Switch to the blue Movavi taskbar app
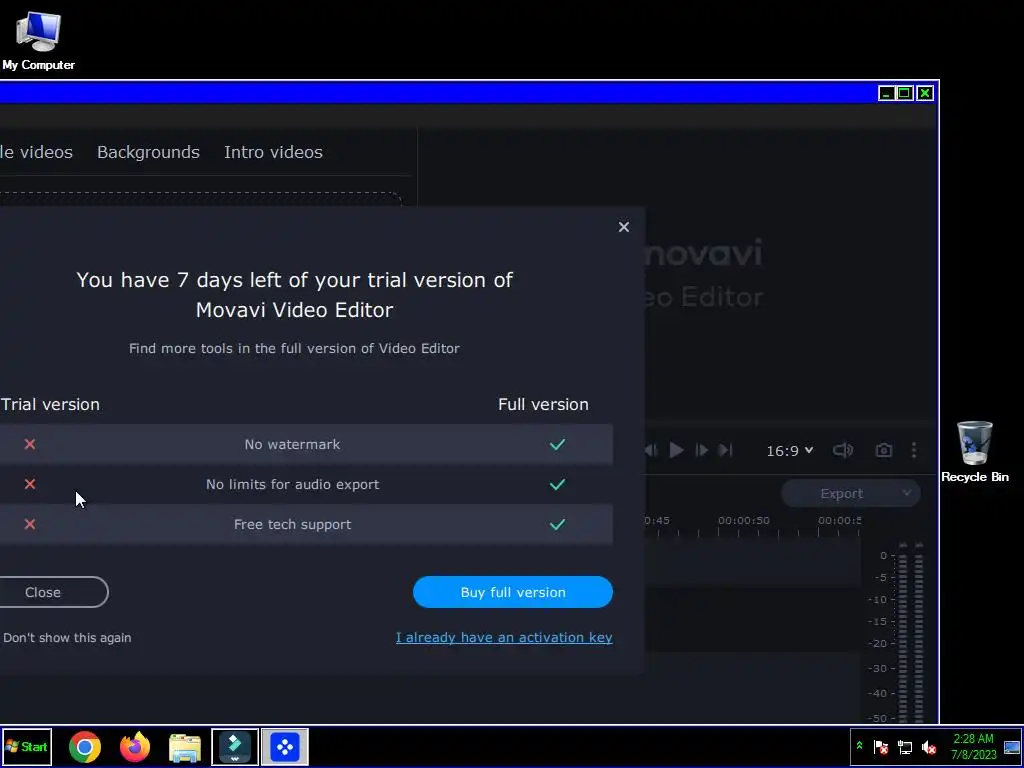Image resolution: width=1024 pixels, height=768 pixels. tap(285, 747)
